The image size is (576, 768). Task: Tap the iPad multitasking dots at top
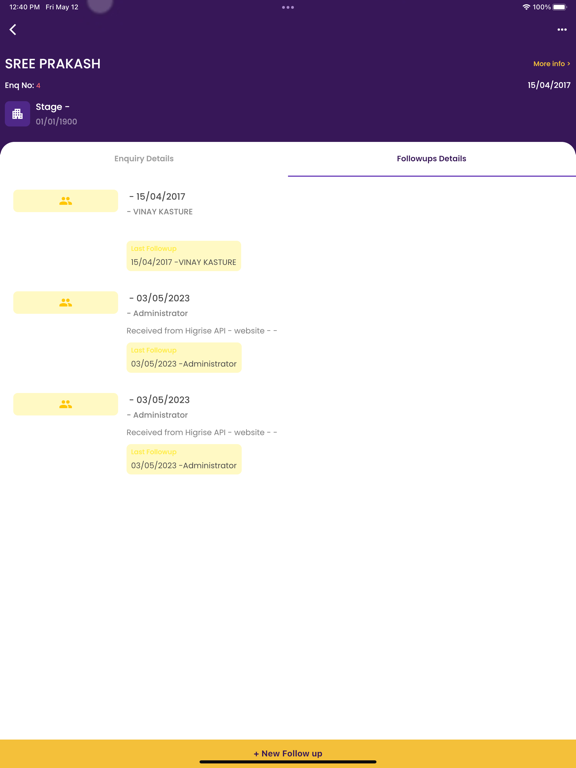click(288, 7)
